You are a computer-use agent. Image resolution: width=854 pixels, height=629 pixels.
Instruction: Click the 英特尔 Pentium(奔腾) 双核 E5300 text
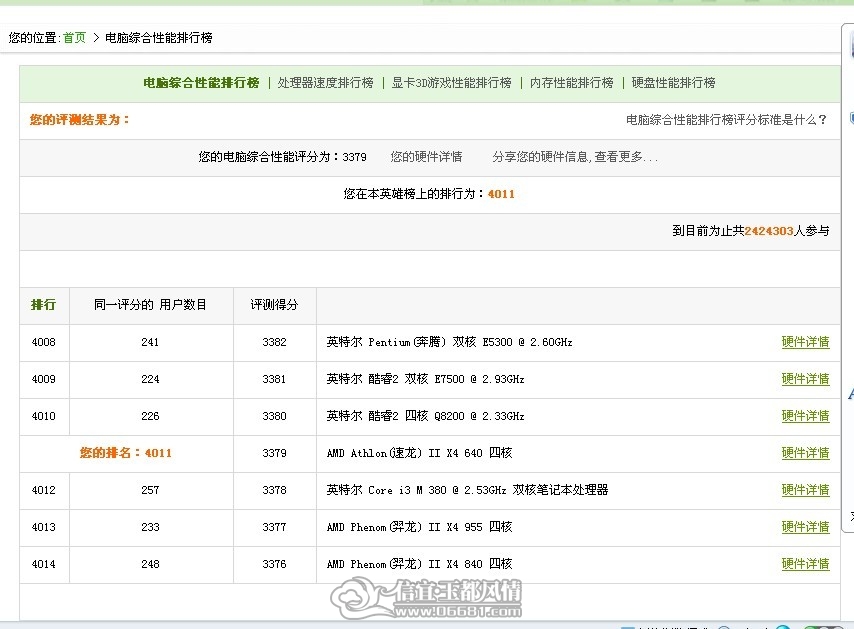click(x=449, y=342)
